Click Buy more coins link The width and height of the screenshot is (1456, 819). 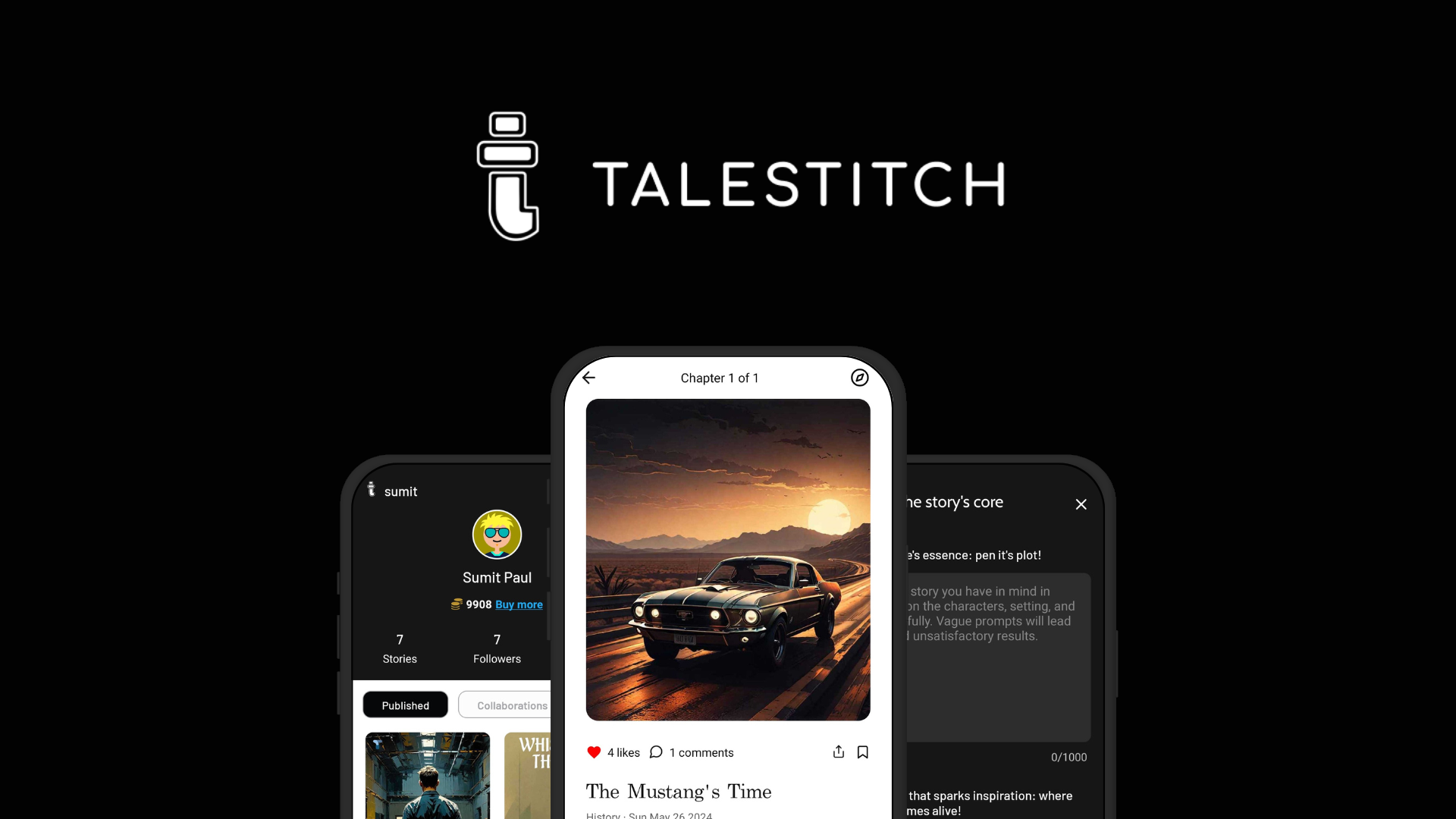[x=519, y=604]
